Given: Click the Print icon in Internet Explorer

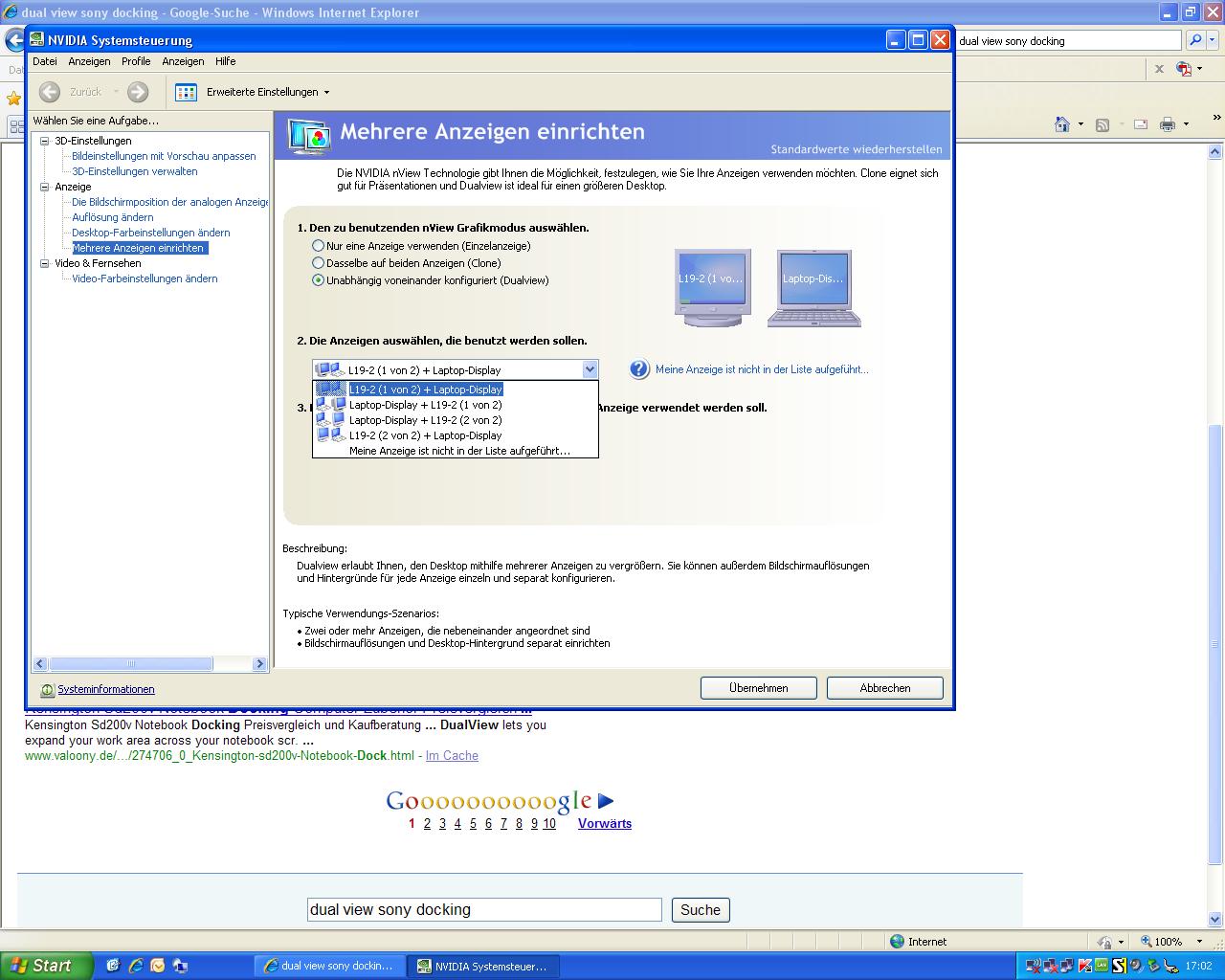Looking at the screenshot, I should click(x=1168, y=124).
